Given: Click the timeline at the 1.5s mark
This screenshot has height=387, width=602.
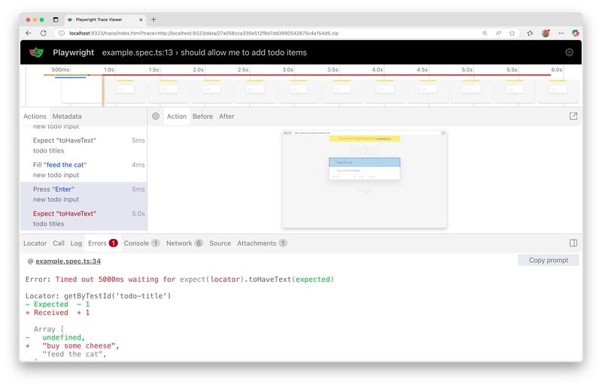Looking at the screenshot, I should [154, 69].
